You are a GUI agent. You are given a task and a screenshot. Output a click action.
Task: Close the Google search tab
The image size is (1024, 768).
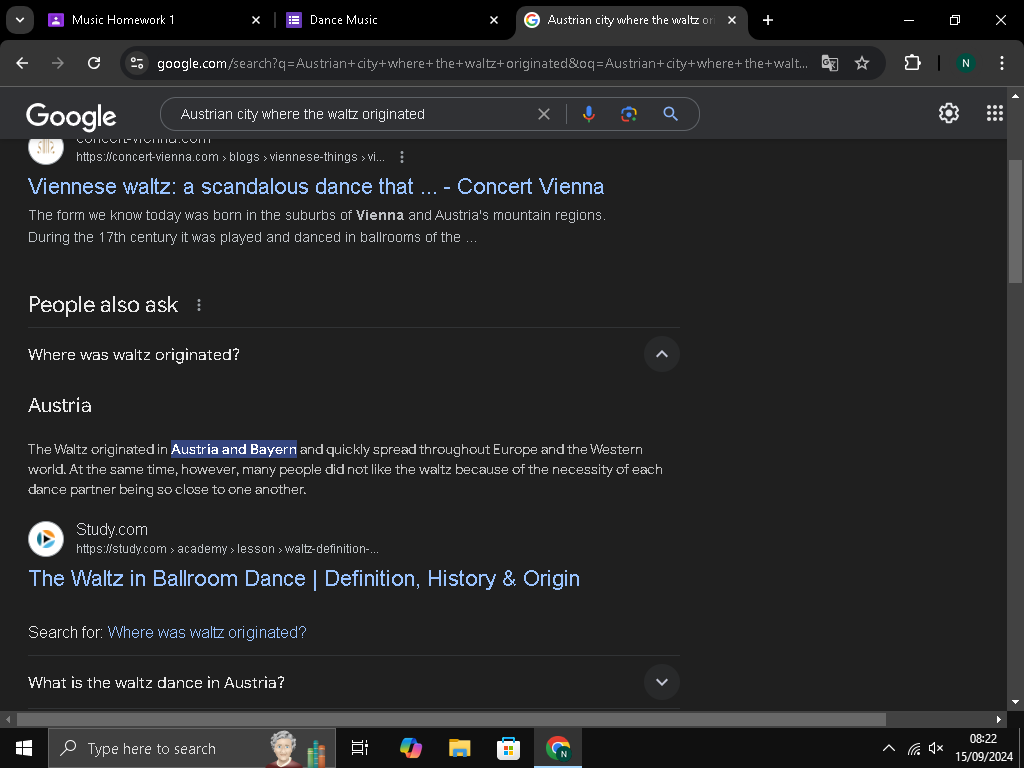coord(732,20)
